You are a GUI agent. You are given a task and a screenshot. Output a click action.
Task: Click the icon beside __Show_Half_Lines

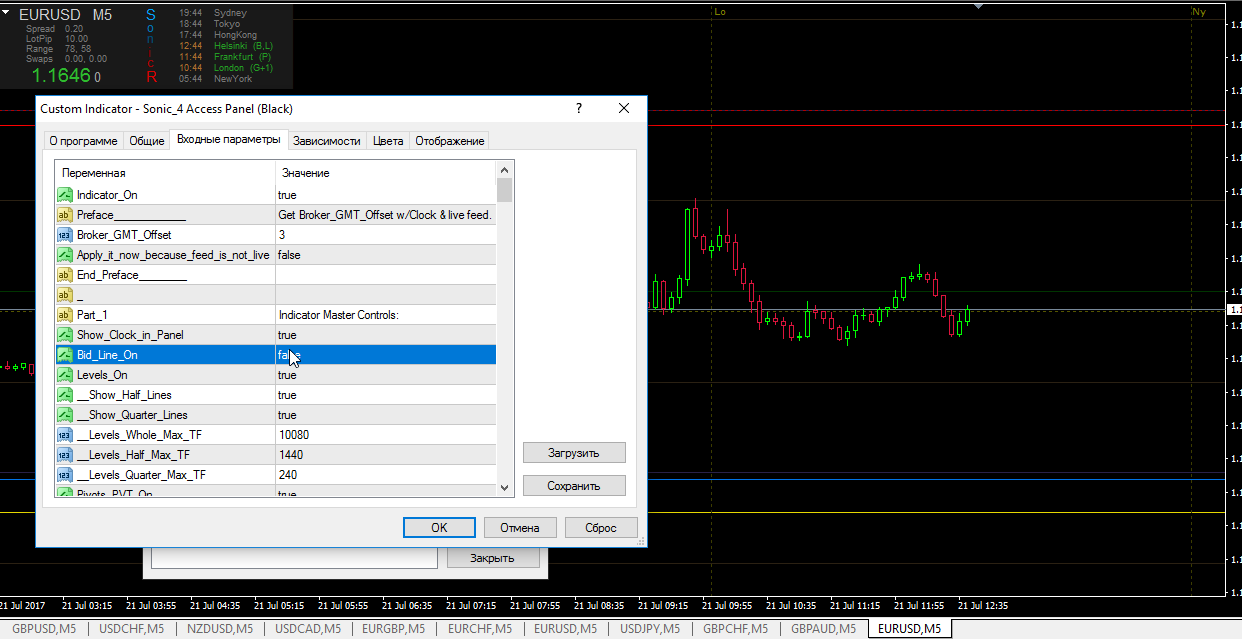click(x=65, y=395)
